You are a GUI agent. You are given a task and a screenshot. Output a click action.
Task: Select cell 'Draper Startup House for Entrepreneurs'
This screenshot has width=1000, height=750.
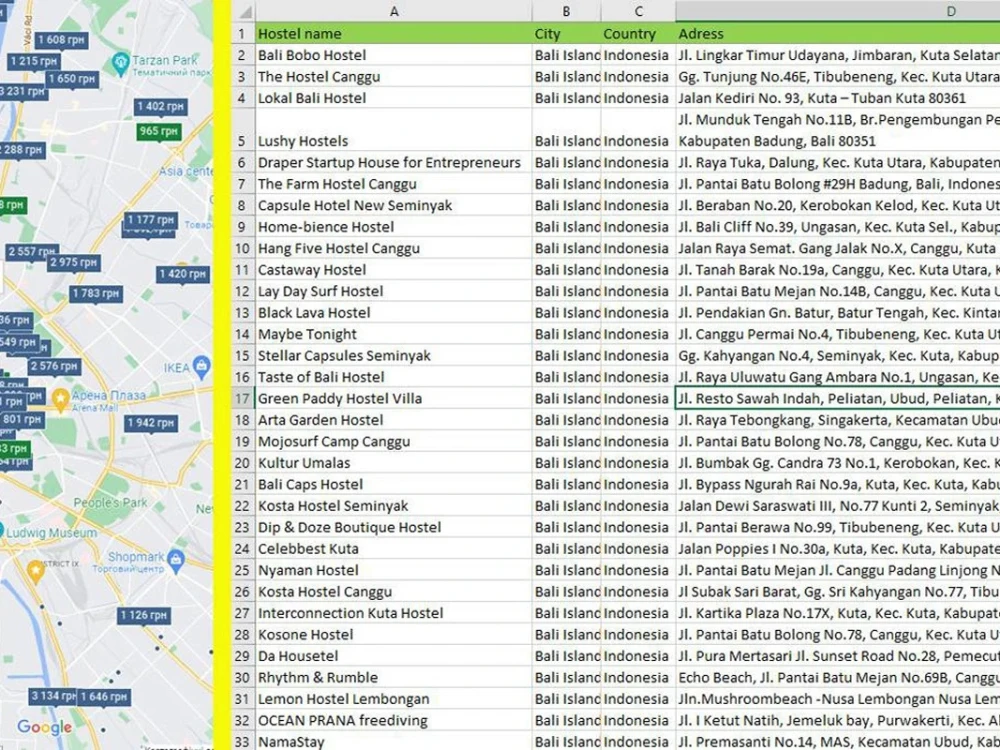(x=393, y=163)
